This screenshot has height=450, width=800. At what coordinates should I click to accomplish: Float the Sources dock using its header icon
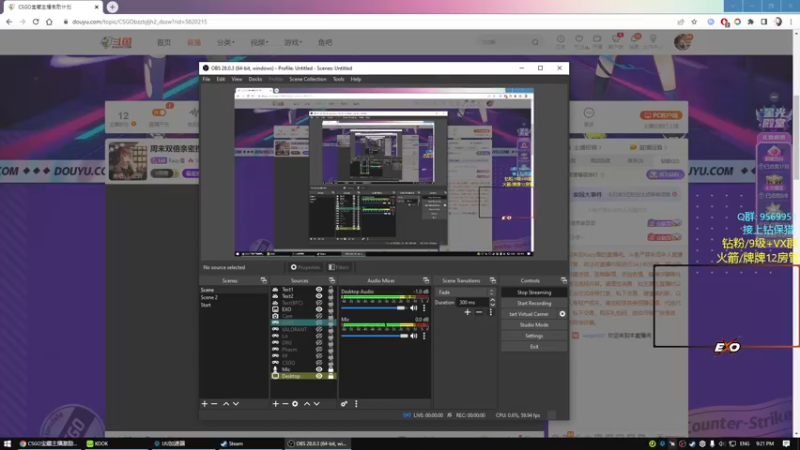click(x=332, y=280)
